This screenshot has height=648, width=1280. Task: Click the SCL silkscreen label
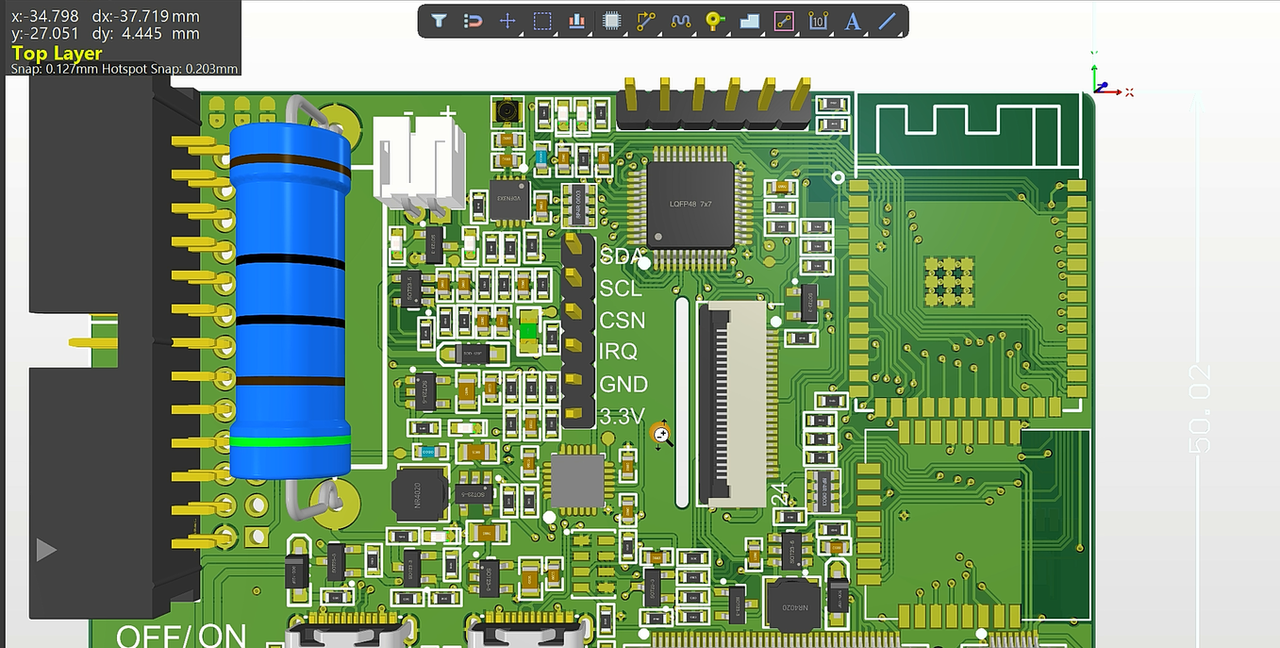click(621, 289)
